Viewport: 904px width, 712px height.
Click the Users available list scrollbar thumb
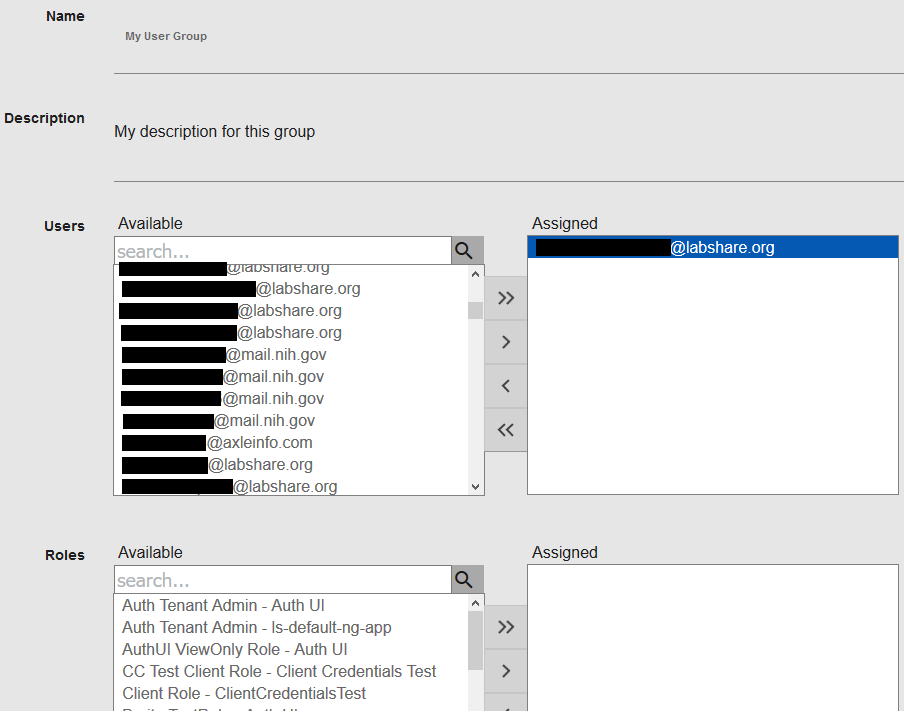pos(476,310)
